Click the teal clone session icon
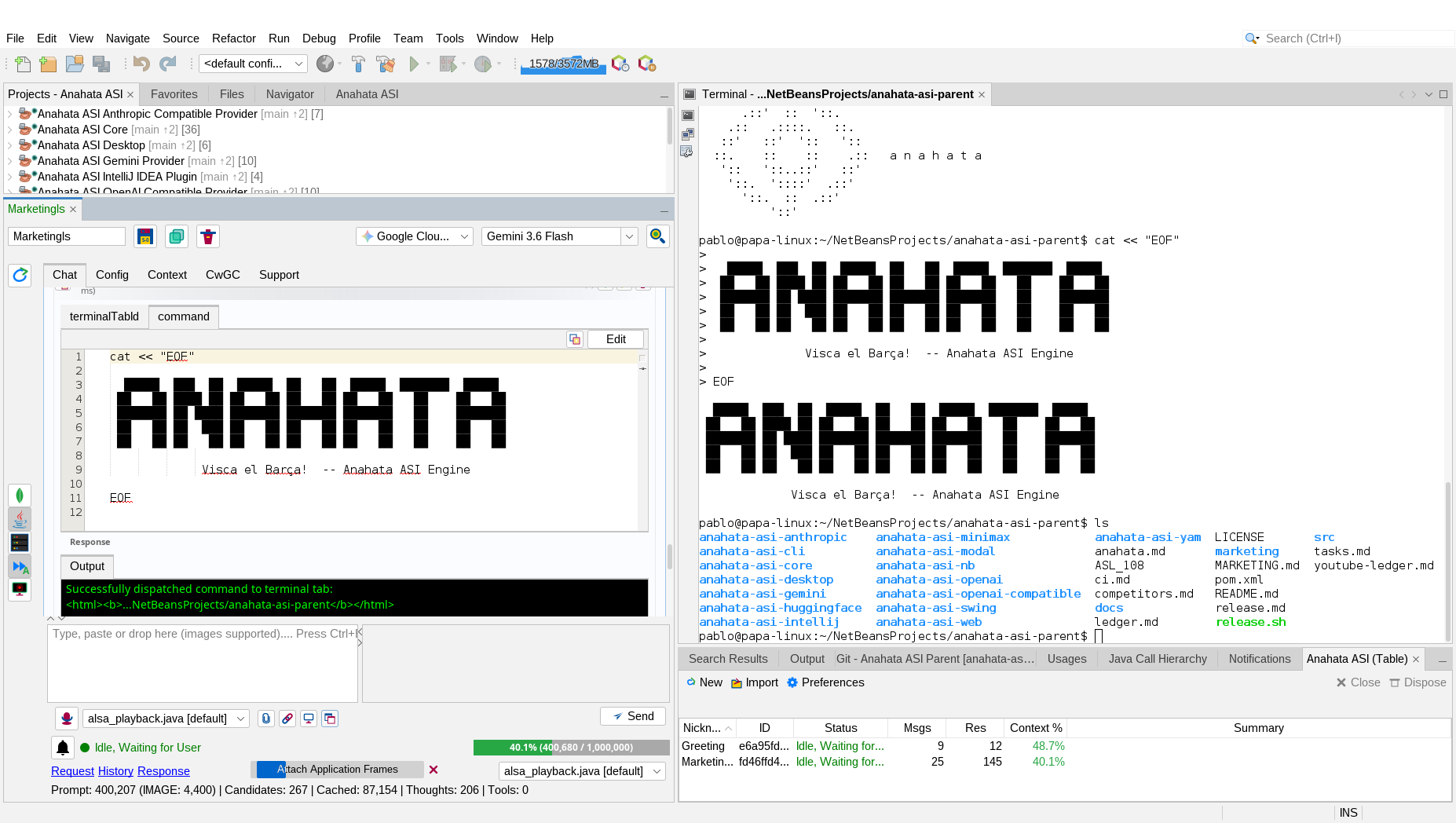Viewport: 1456px width, 823px height. click(177, 236)
